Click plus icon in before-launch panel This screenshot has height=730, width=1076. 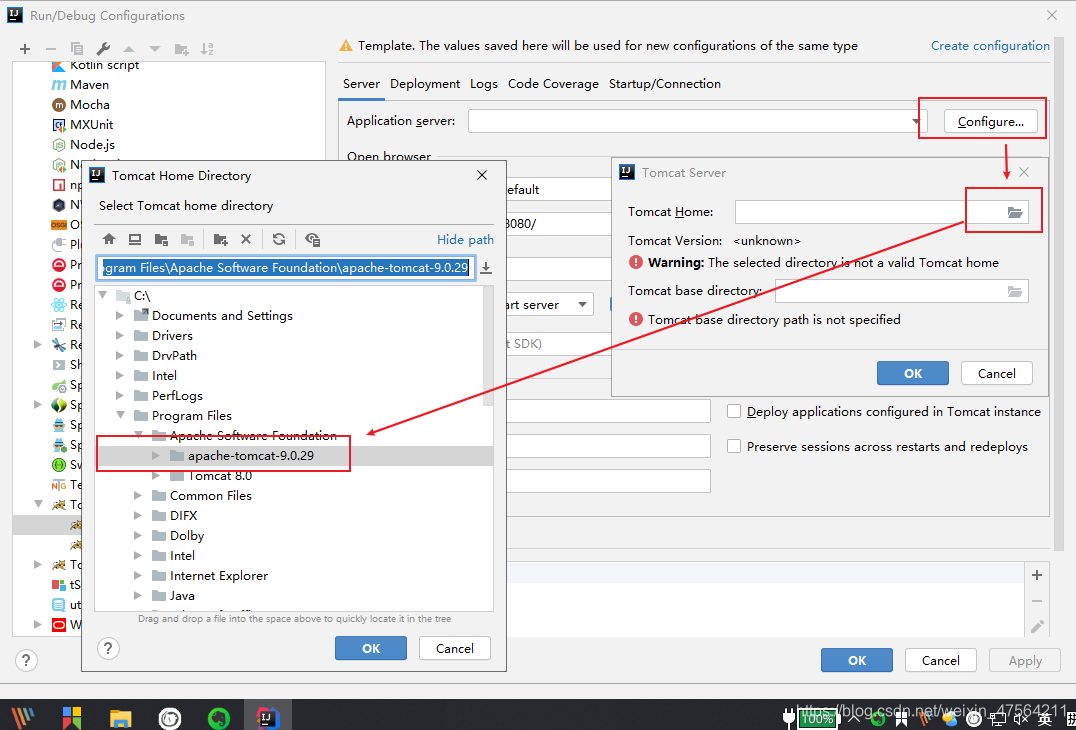pos(1037,575)
